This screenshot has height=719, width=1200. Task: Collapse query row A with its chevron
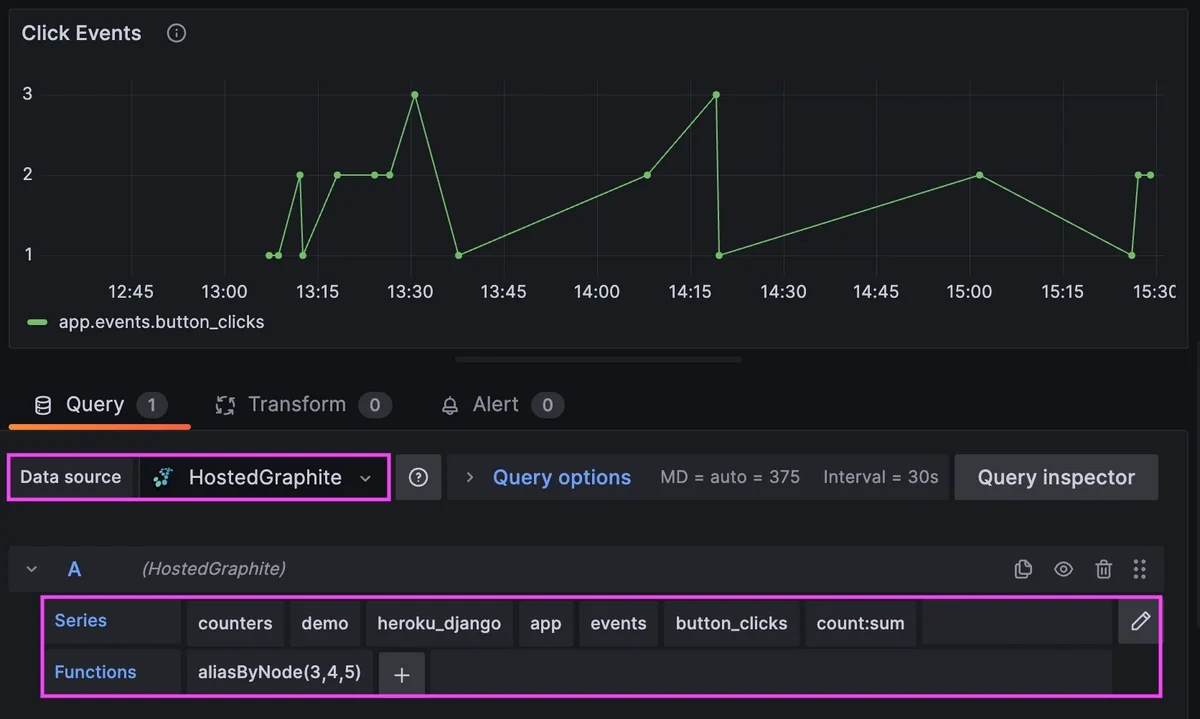(30, 568)
